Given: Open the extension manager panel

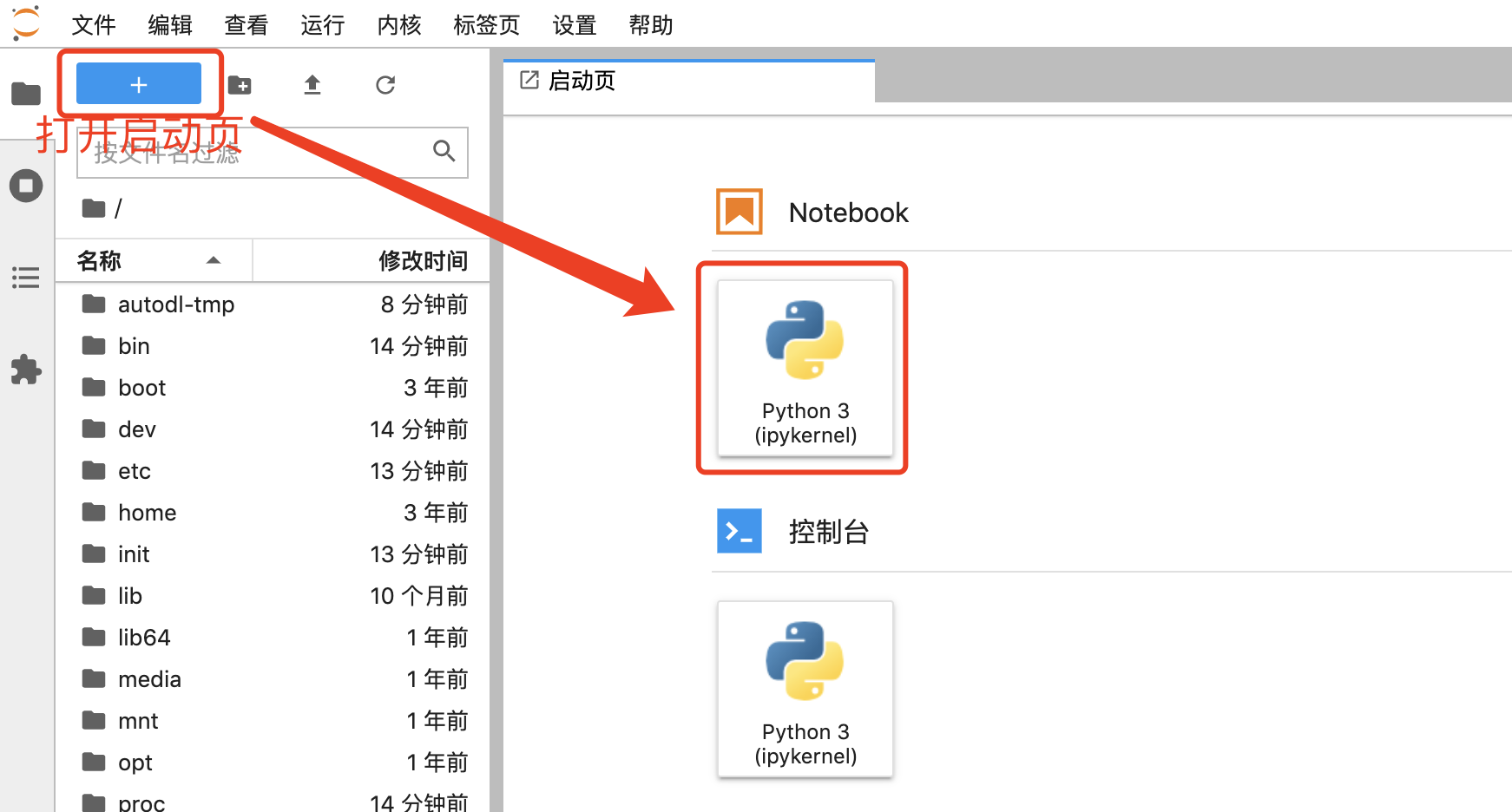Looking at the screenshot, I should click(x=25, y=370).
